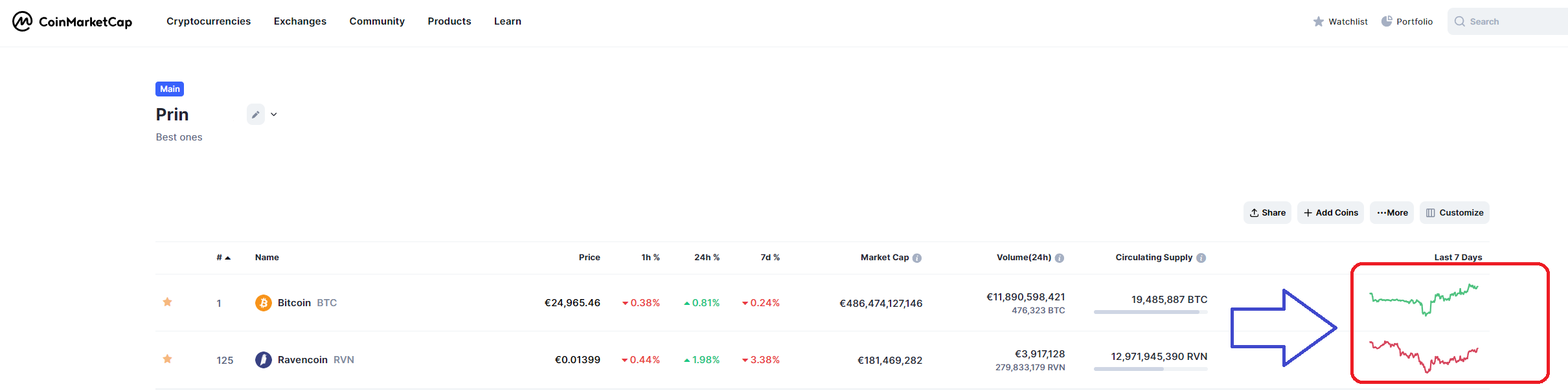Click 279,833,179 RVN volume value
Image resolution: width=1568 pixels, height=391 pixels.
[x=1030, y=368]
